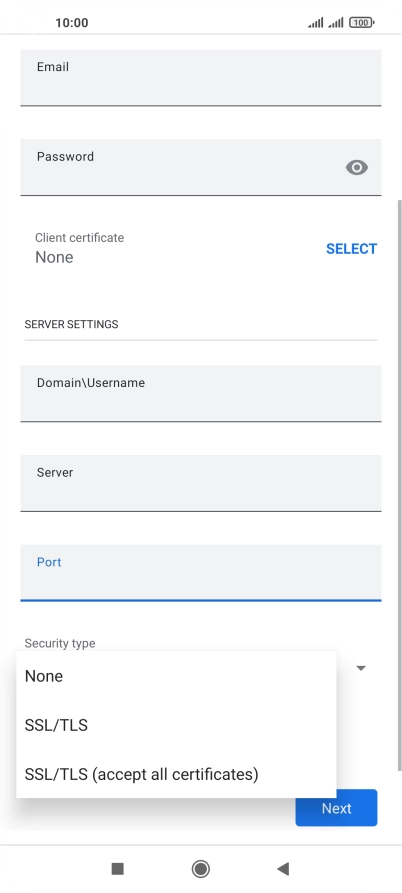This screenshot has height=893, width=402.
Task: Tap the battery indicator in status bar
Action: click(362, 23)
